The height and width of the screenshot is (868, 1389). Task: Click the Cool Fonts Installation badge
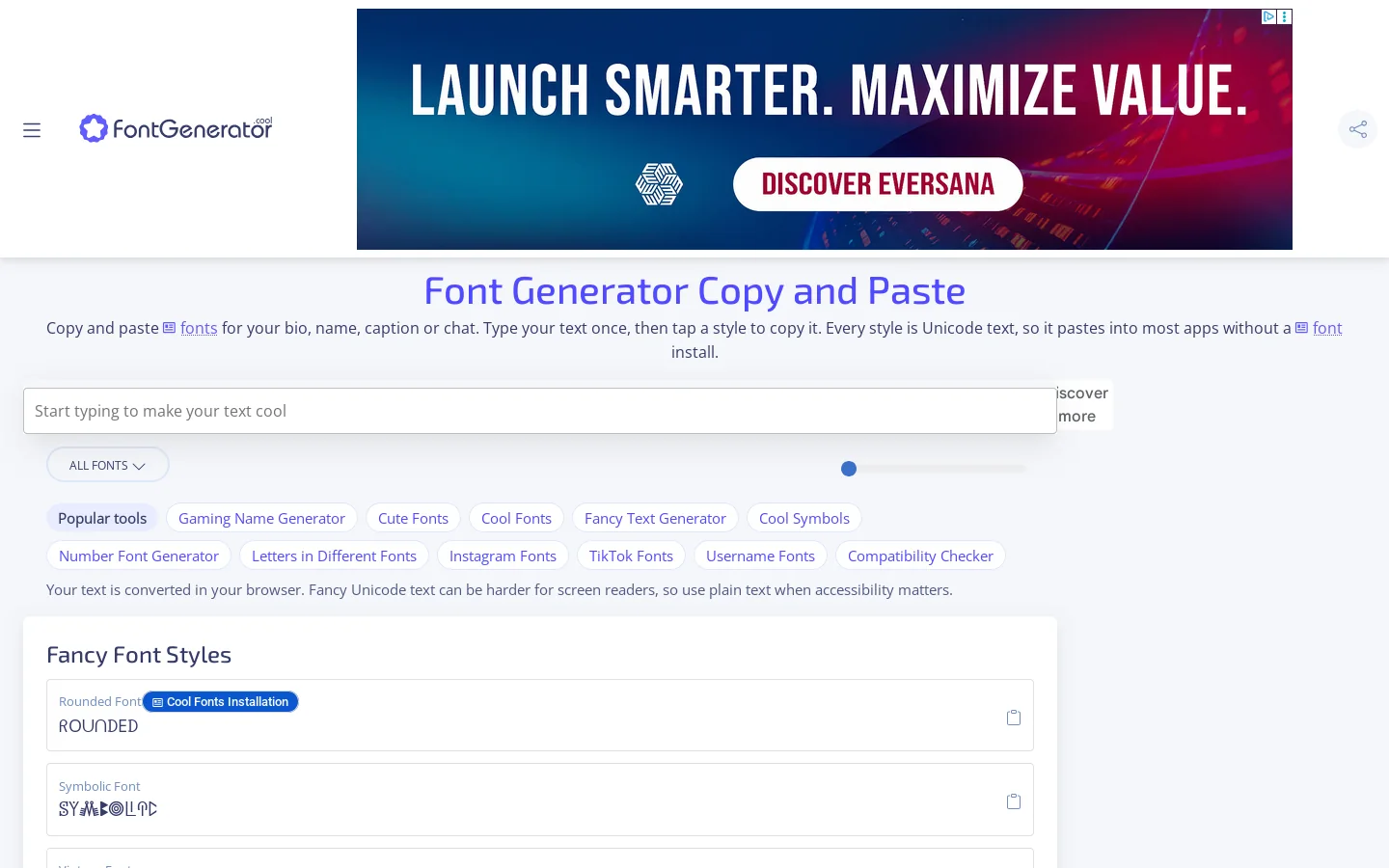pyautogui.click(x=221, y=702)
